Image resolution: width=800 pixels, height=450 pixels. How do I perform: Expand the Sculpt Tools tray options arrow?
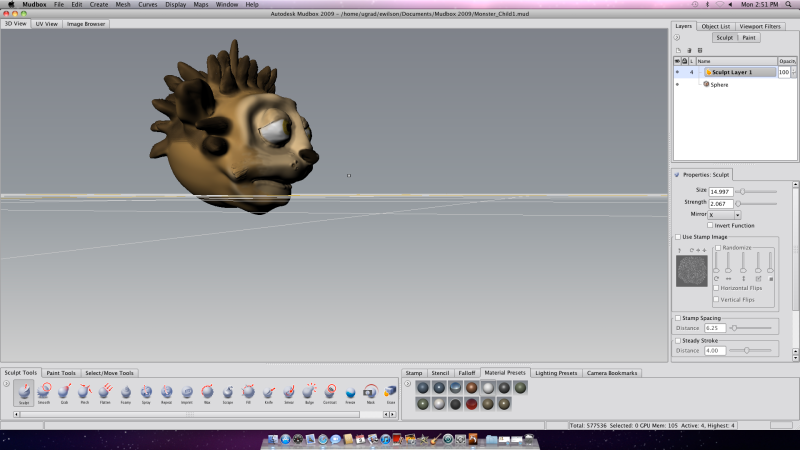(5, 383)
